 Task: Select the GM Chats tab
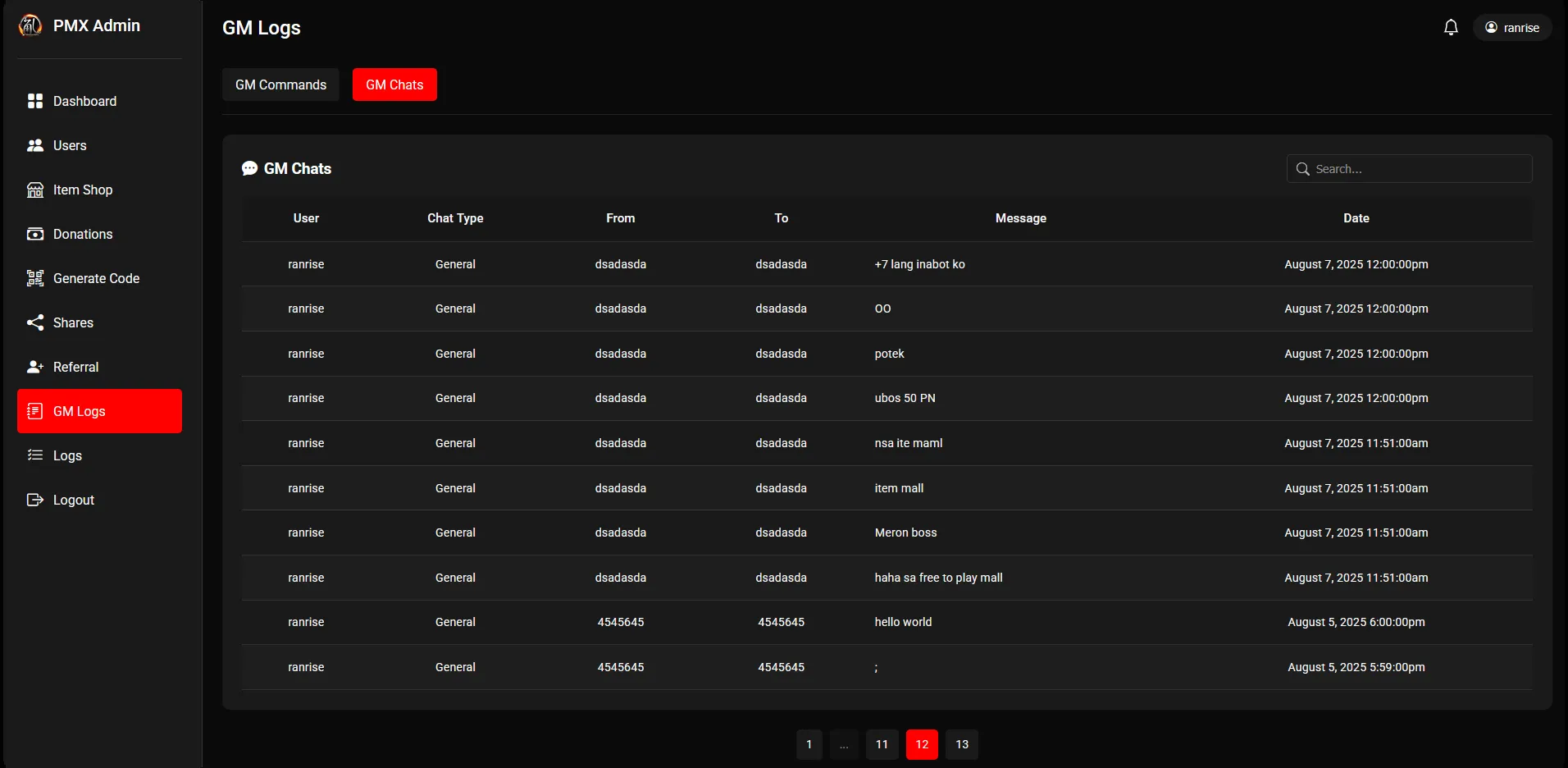[394, 85]
